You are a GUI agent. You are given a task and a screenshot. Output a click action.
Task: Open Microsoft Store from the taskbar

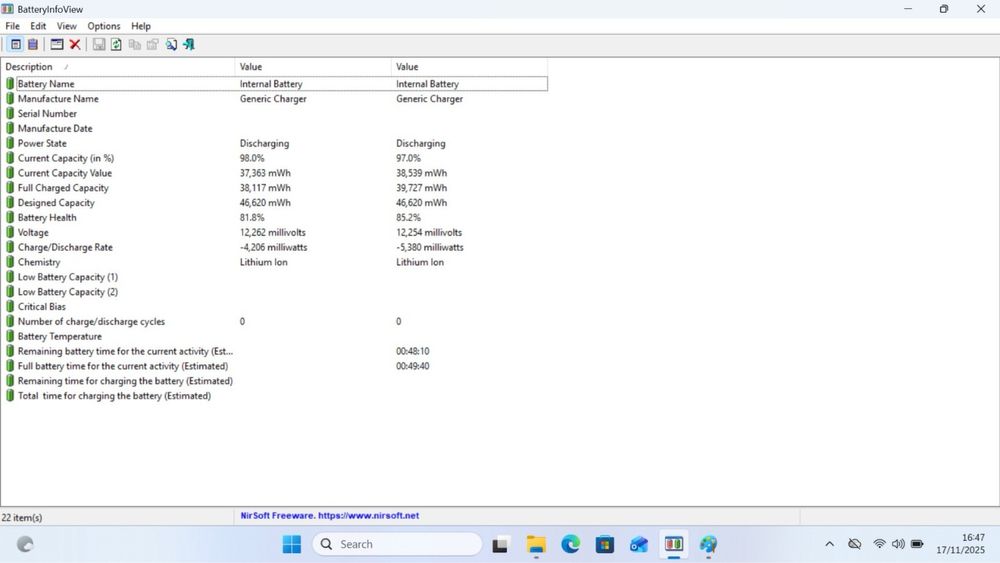pyautogui.click(x=605, y=544)
